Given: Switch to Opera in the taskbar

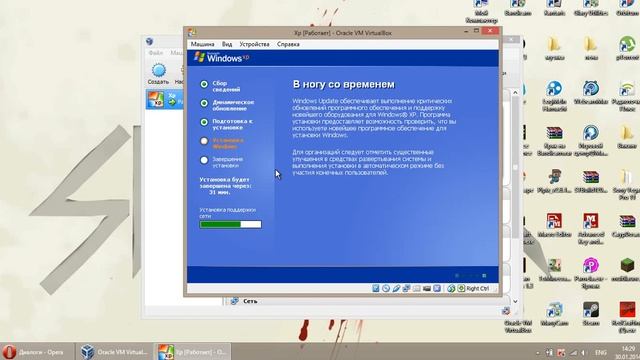Looking at the screenshot, I should (x=38, y=352).
